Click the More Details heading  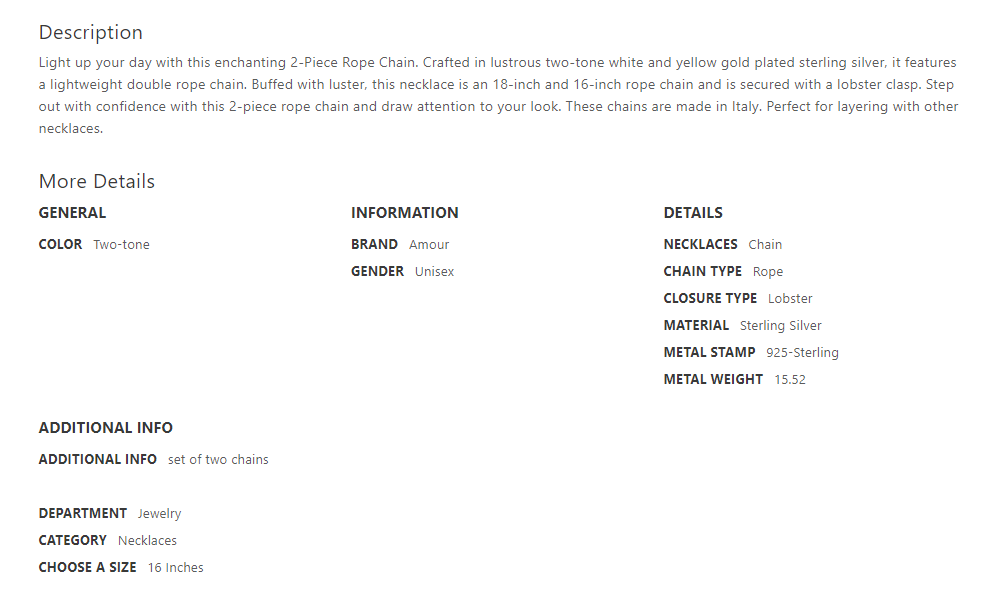[97, 181]
